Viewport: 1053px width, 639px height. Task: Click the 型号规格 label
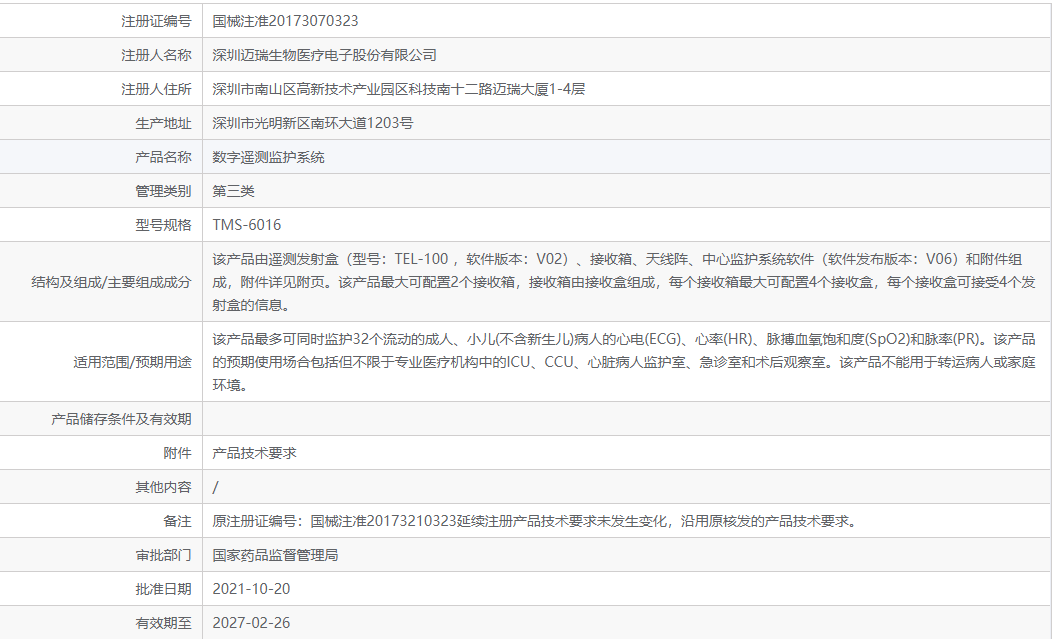coord(163,225)
